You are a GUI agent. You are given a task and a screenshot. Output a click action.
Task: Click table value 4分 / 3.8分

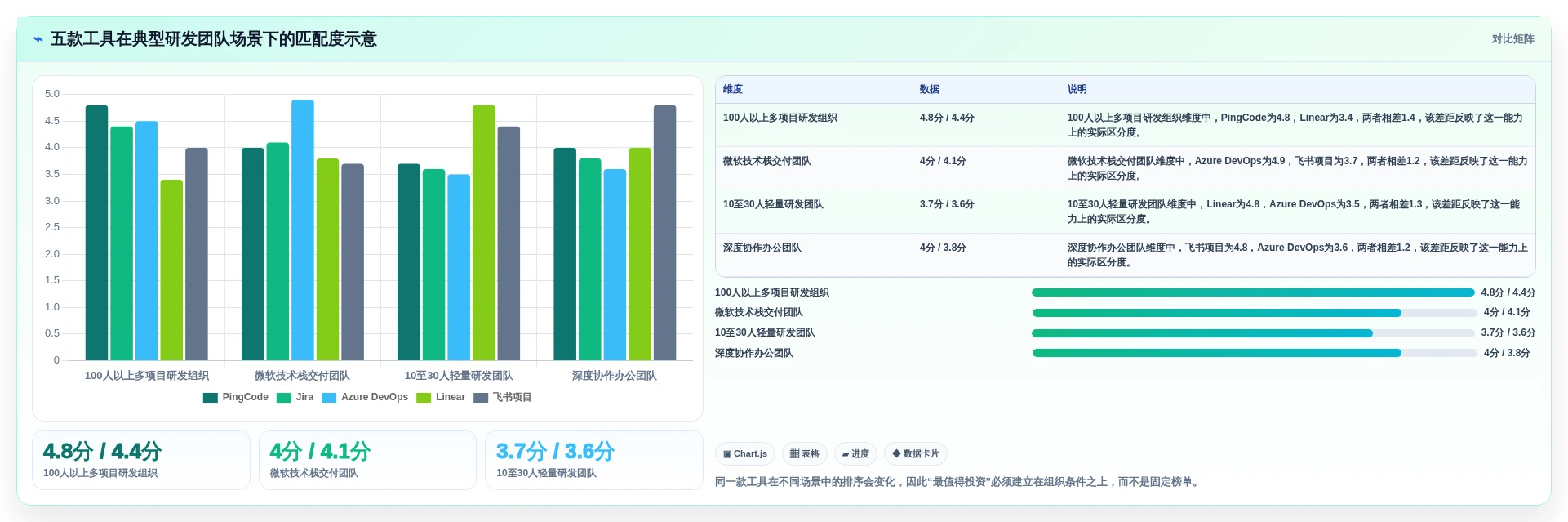pos(943,248)
